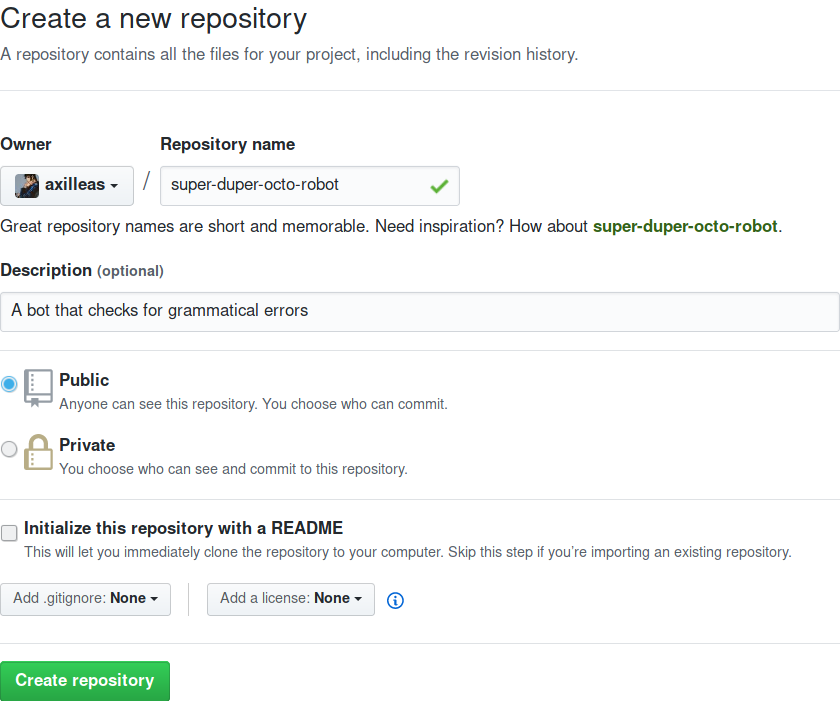Click the Initialize this repository with a README label
840x701 pixels.
(x=184, y=528)
